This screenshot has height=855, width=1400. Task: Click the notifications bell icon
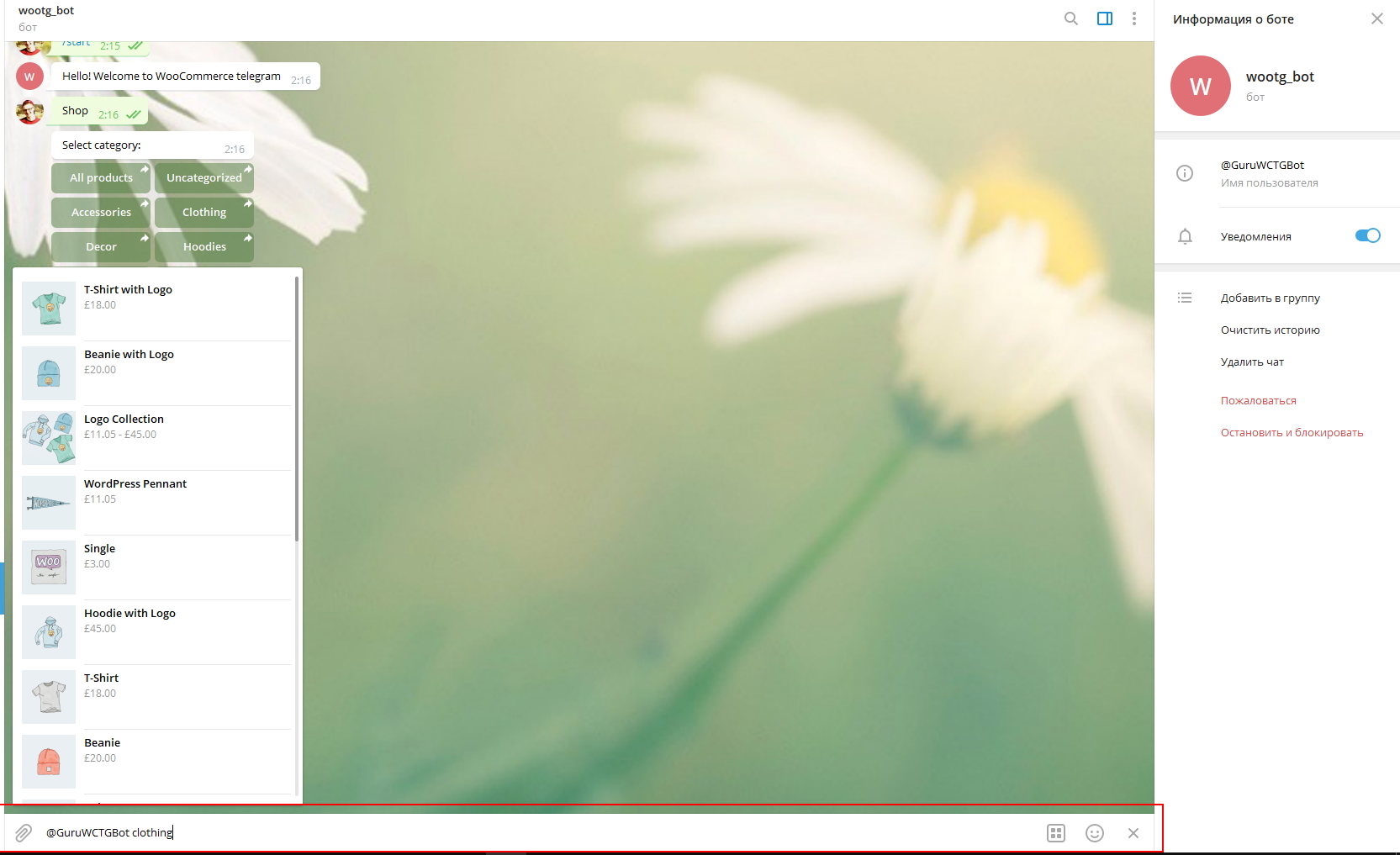pyautogui.click(x=1185, y=236)
